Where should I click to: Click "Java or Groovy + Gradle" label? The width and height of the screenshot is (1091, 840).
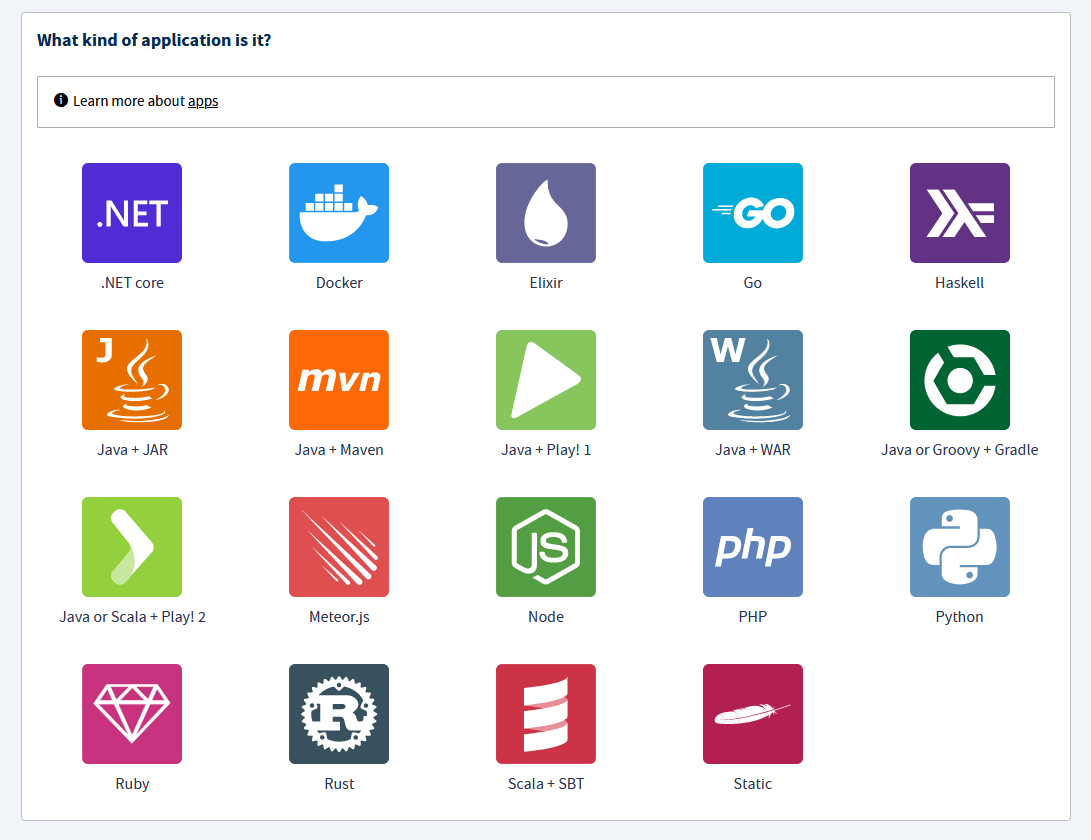(959, 450)
